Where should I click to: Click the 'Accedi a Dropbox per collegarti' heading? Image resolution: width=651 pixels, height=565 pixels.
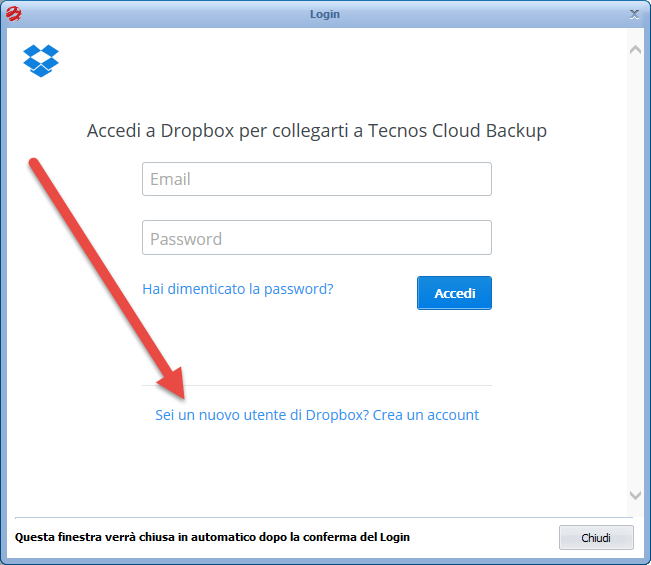pos(317,131)
